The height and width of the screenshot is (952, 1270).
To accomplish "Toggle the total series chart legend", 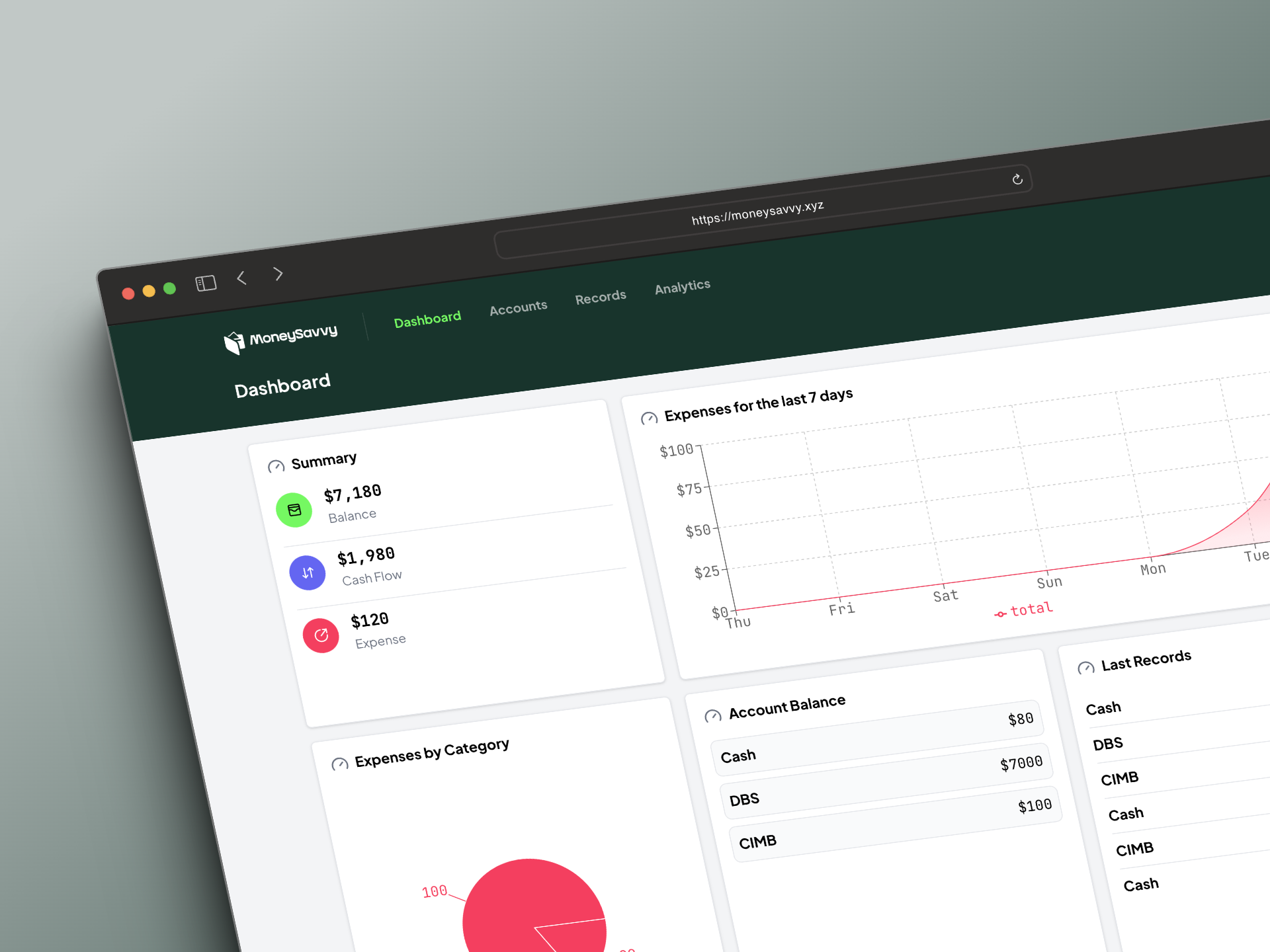I will click(x=1023, y=610).
